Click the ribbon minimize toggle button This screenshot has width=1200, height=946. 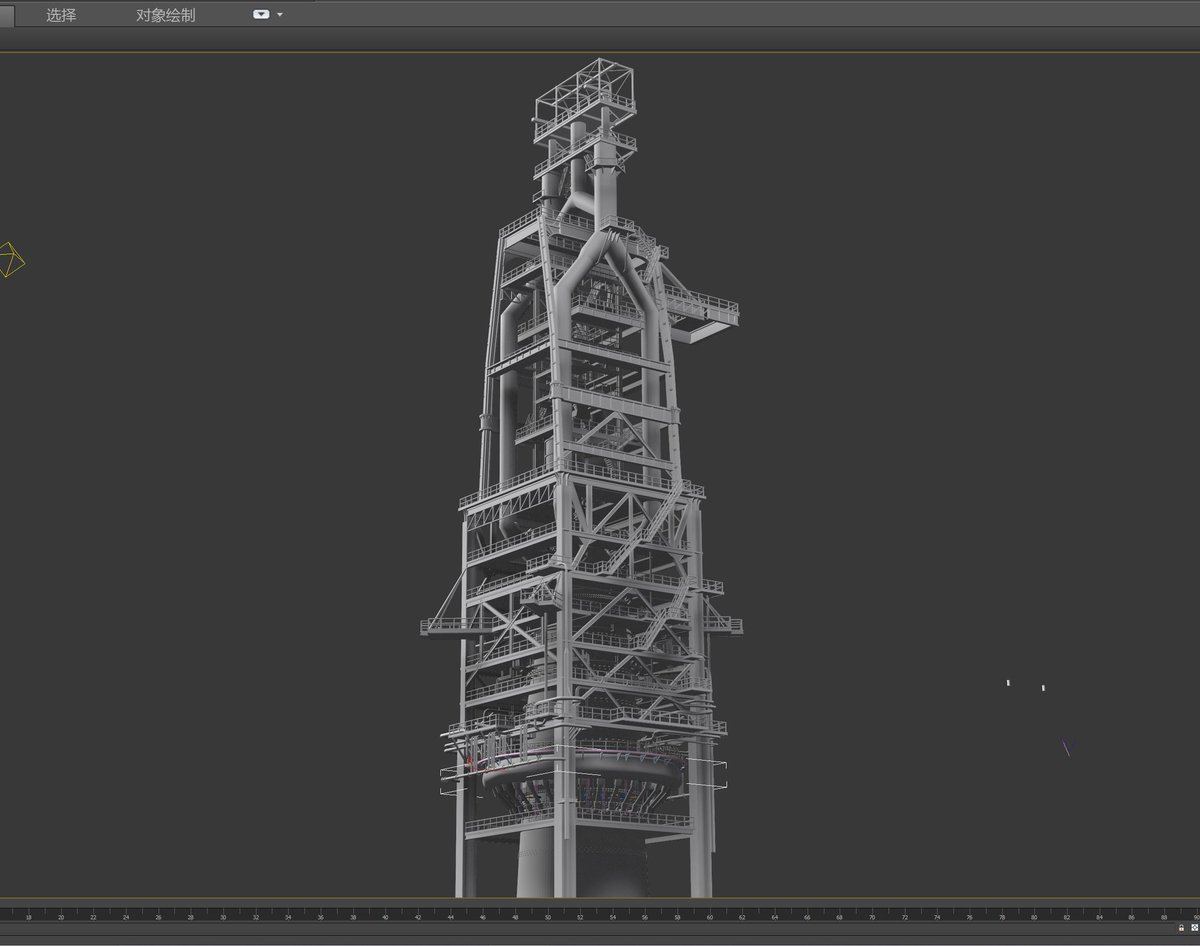(262, 15)
